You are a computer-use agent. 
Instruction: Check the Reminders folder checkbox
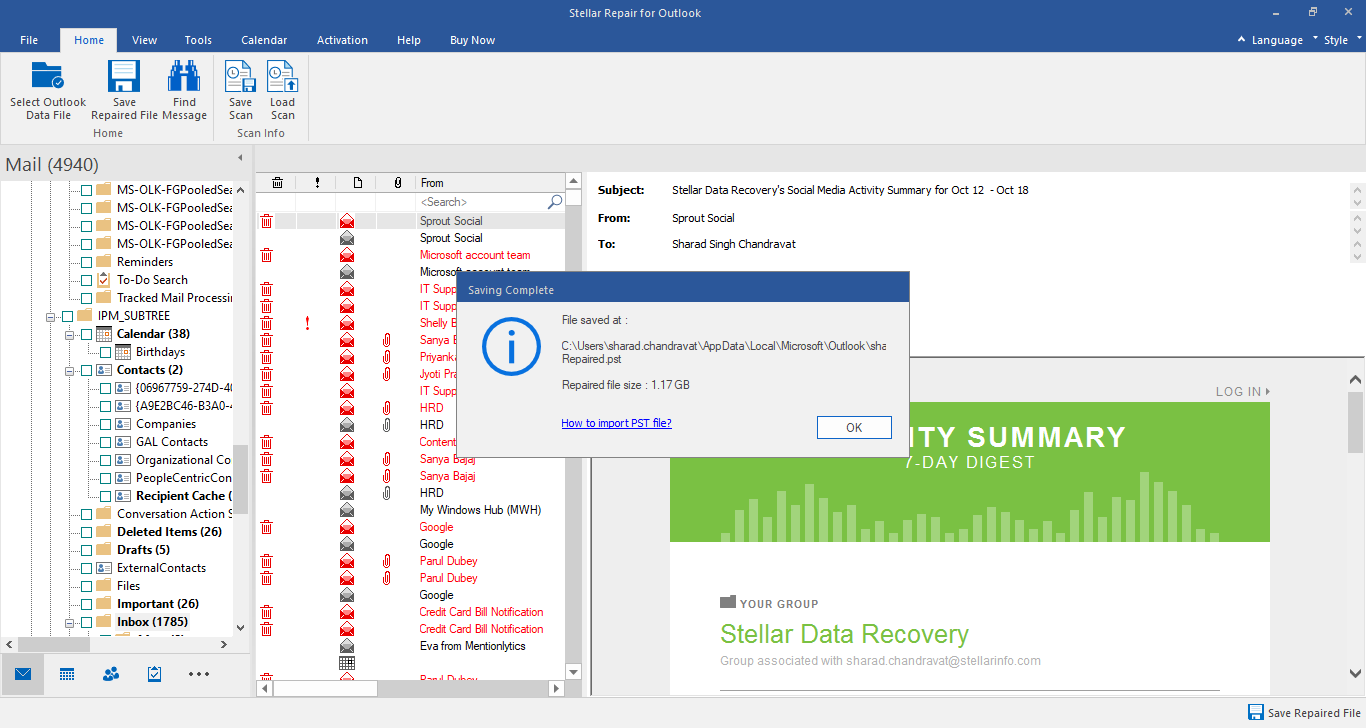(x=86, y=262)
